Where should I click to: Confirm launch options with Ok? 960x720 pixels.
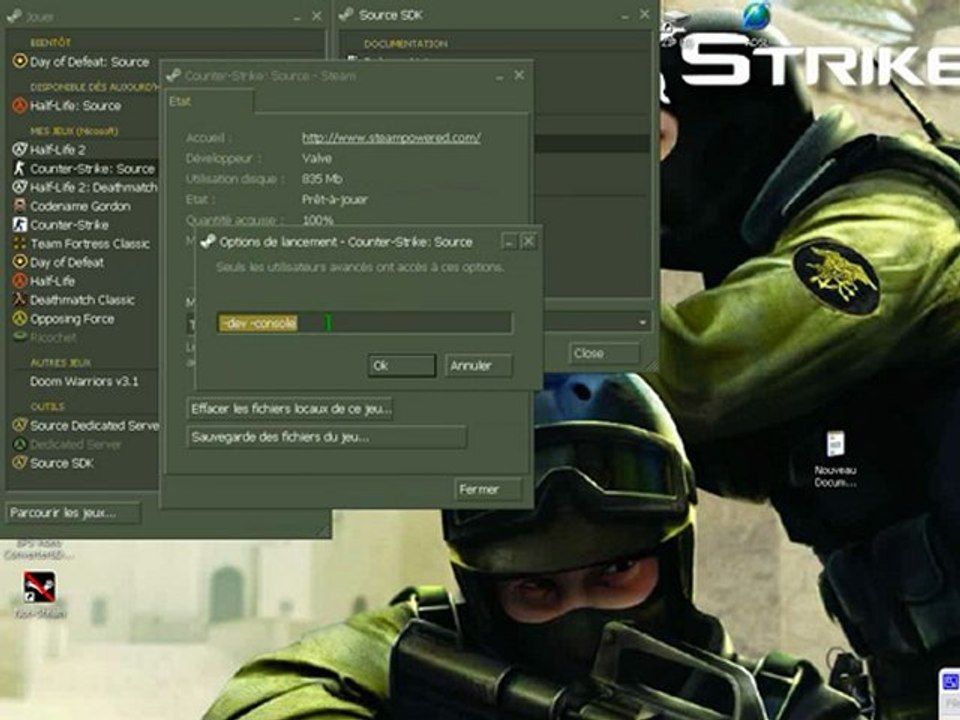pyautogui.click(x=402, y=366)
